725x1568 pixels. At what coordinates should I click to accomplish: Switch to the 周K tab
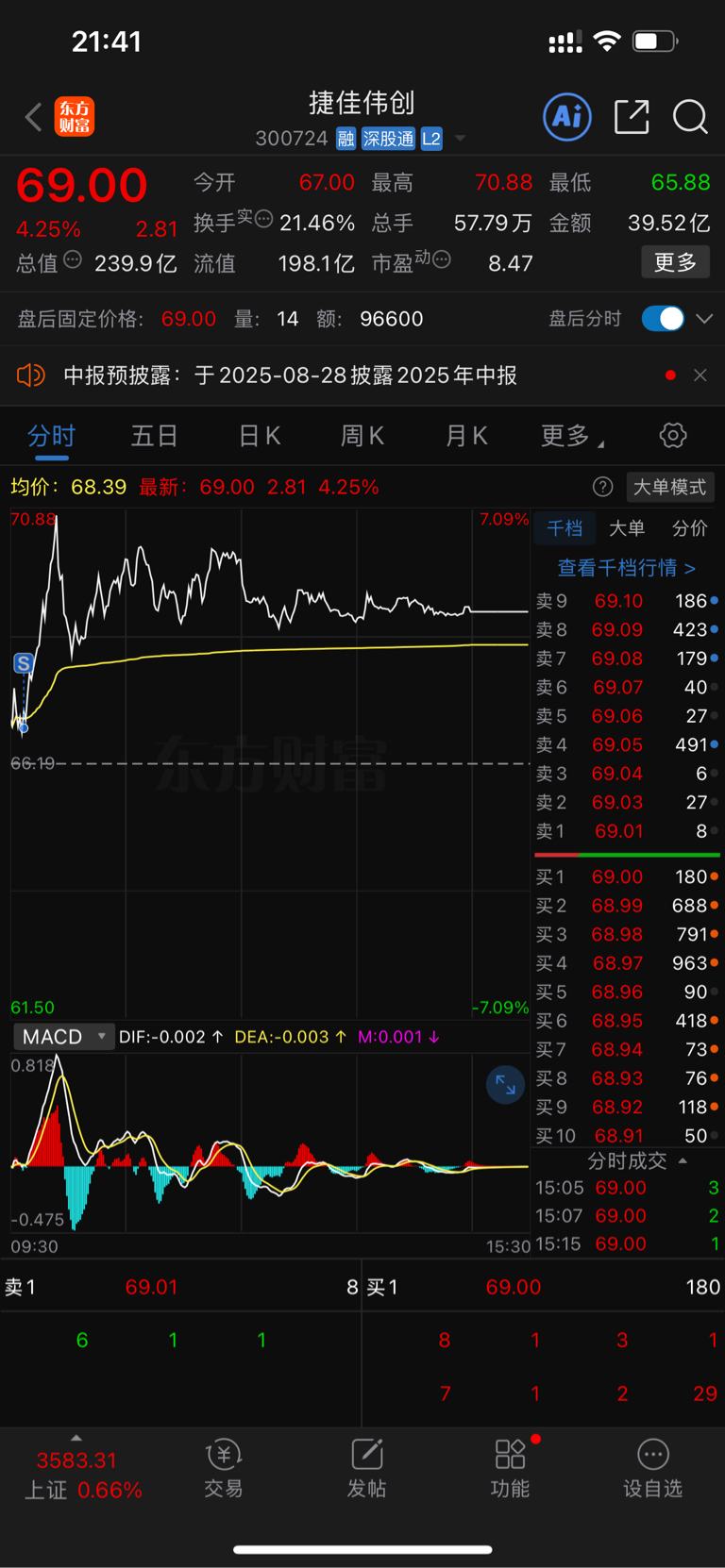tap(362, 436)
